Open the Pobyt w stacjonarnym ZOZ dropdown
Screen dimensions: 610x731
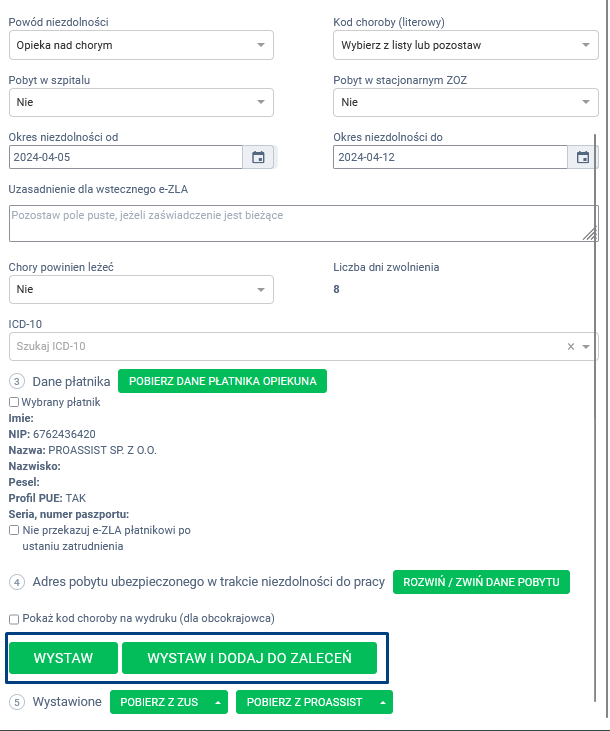(x=464, y=101)
